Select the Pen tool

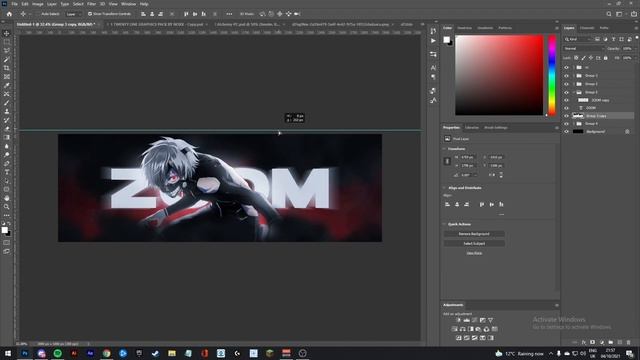point(7,163)
